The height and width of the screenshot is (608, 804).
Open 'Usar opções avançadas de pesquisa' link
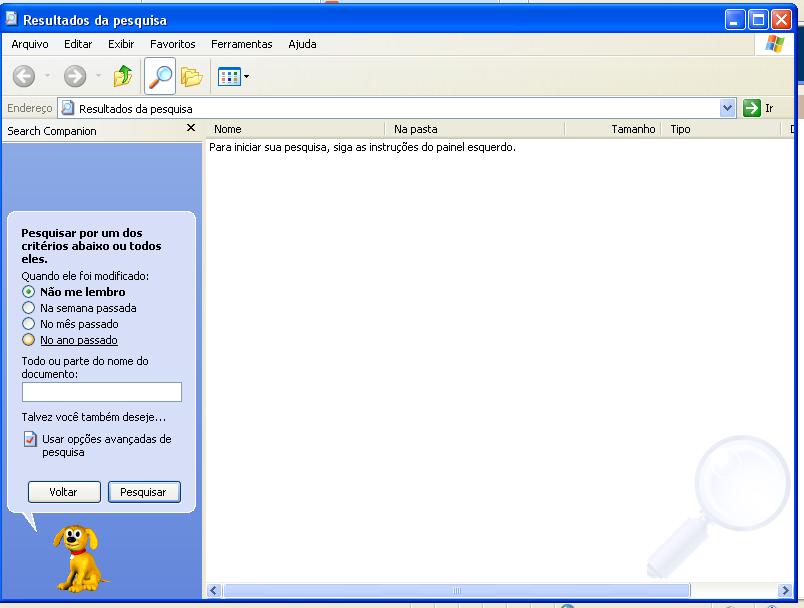point(107,445)
